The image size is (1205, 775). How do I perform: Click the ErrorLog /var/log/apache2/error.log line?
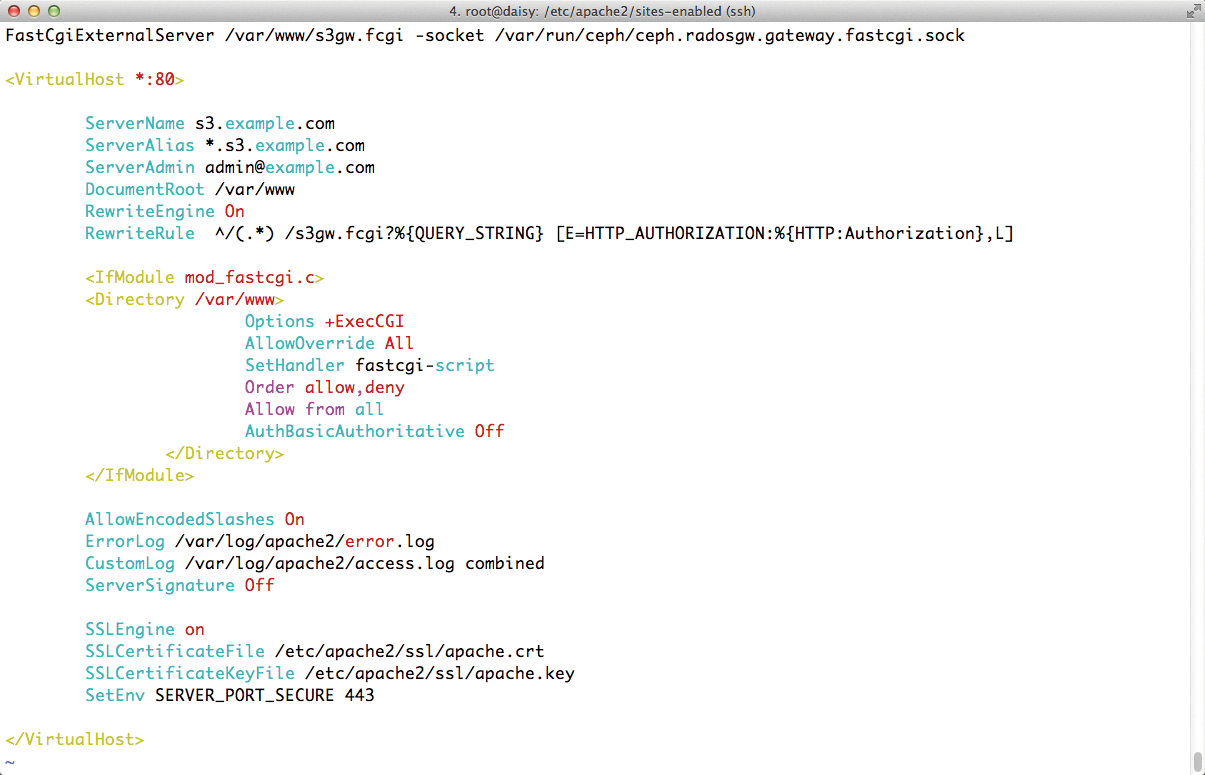[260, 541]
